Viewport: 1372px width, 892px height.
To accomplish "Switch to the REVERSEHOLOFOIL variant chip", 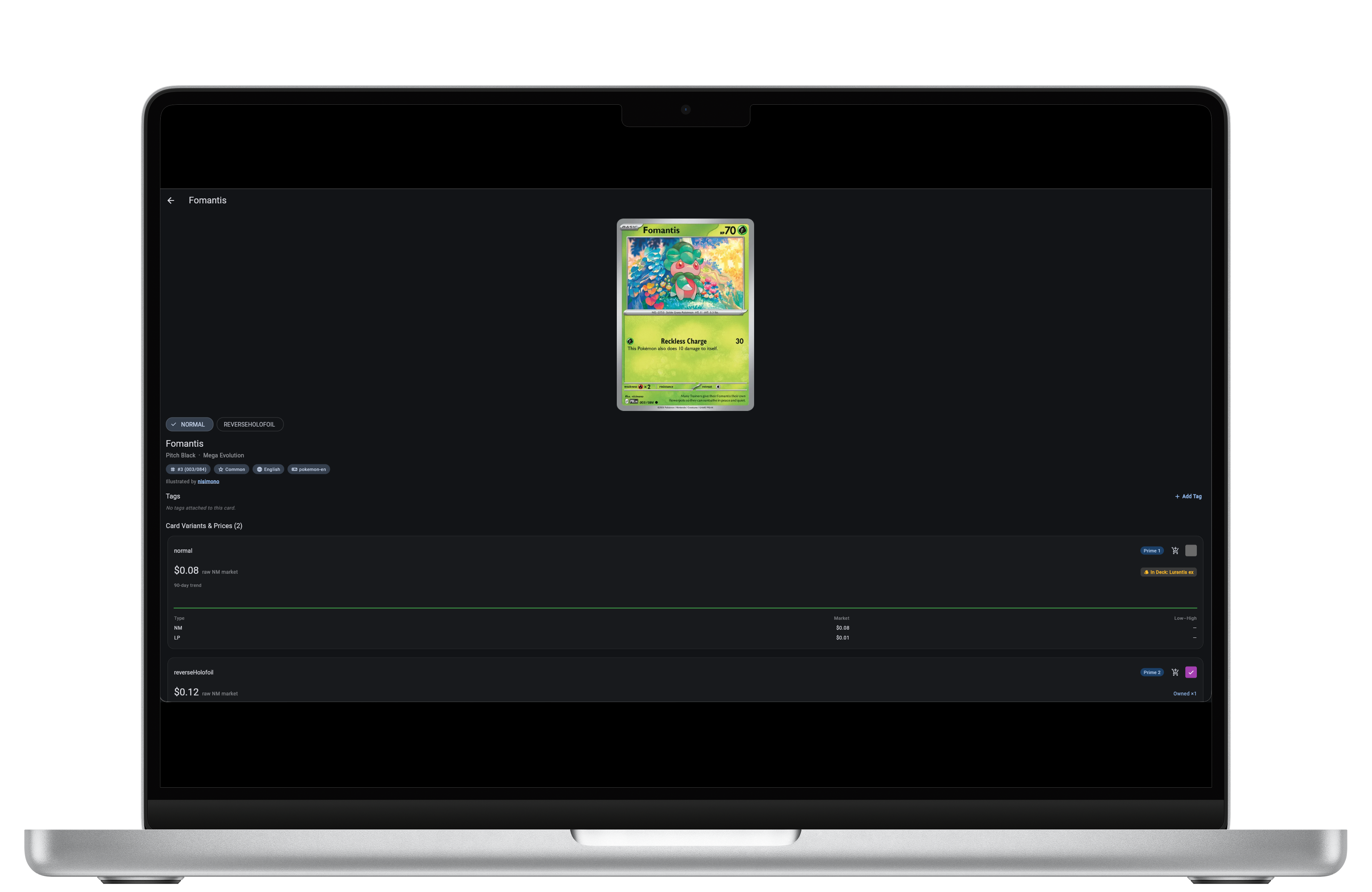I will tap(250, 424).
